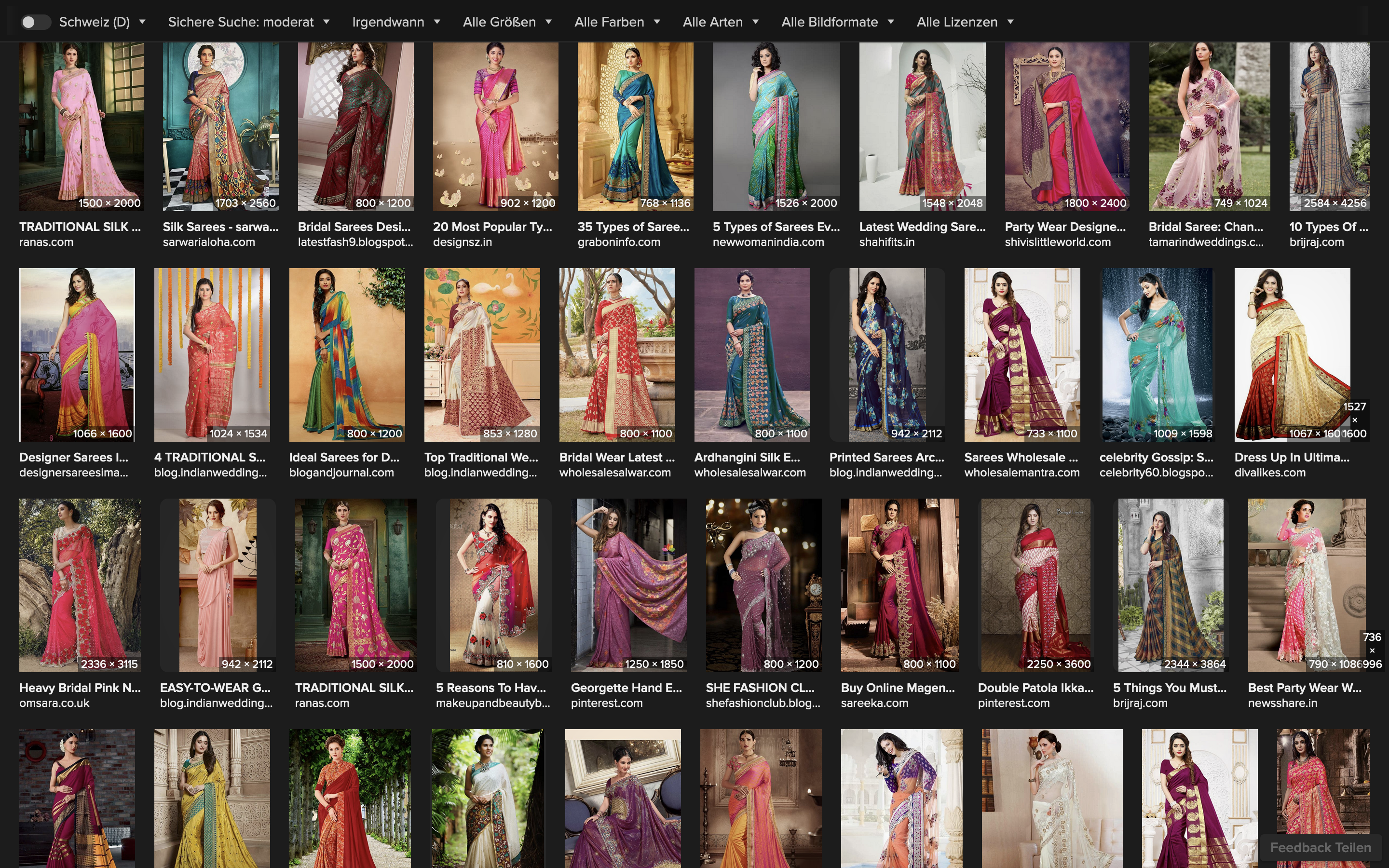
Task: Open SHE FASHION CL... image thumbnail
Action: click(x=763, y=585)
